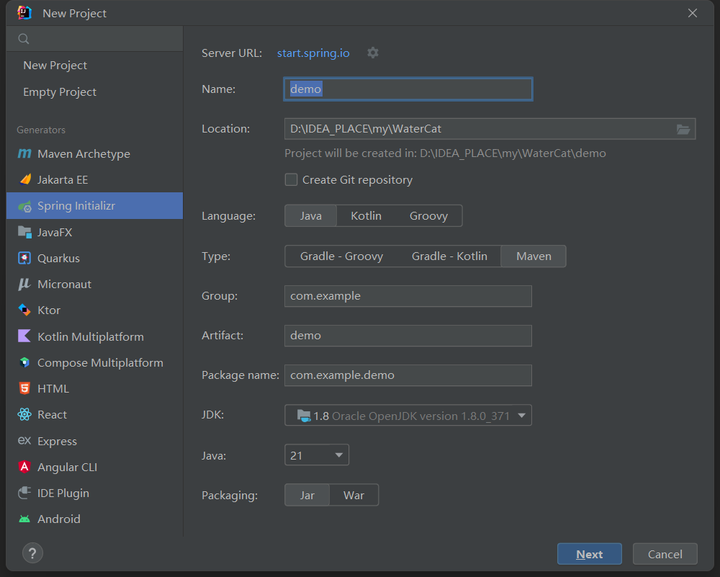Open the JDK dropdown

tap(408, 416)
